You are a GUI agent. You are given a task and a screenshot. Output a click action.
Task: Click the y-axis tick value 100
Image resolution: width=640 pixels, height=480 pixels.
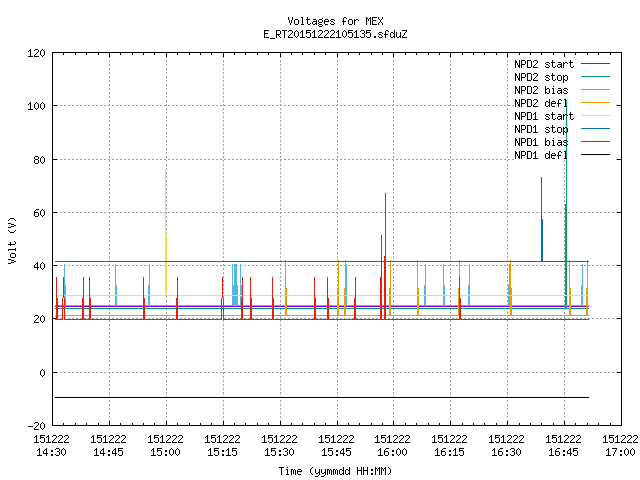[36, 107]
